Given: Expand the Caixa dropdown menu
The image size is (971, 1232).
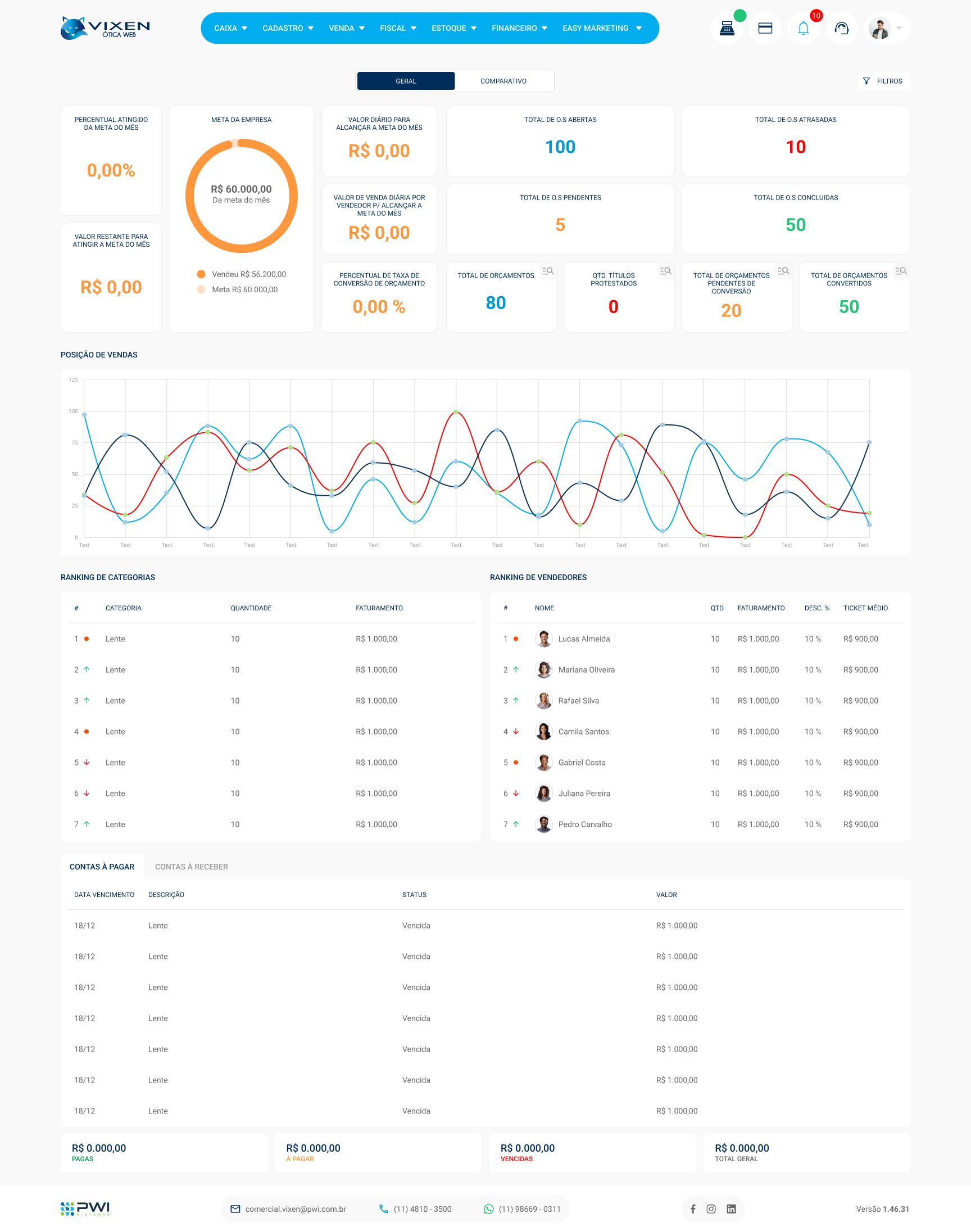Looking at the screenshot, I should pos(230,29).
